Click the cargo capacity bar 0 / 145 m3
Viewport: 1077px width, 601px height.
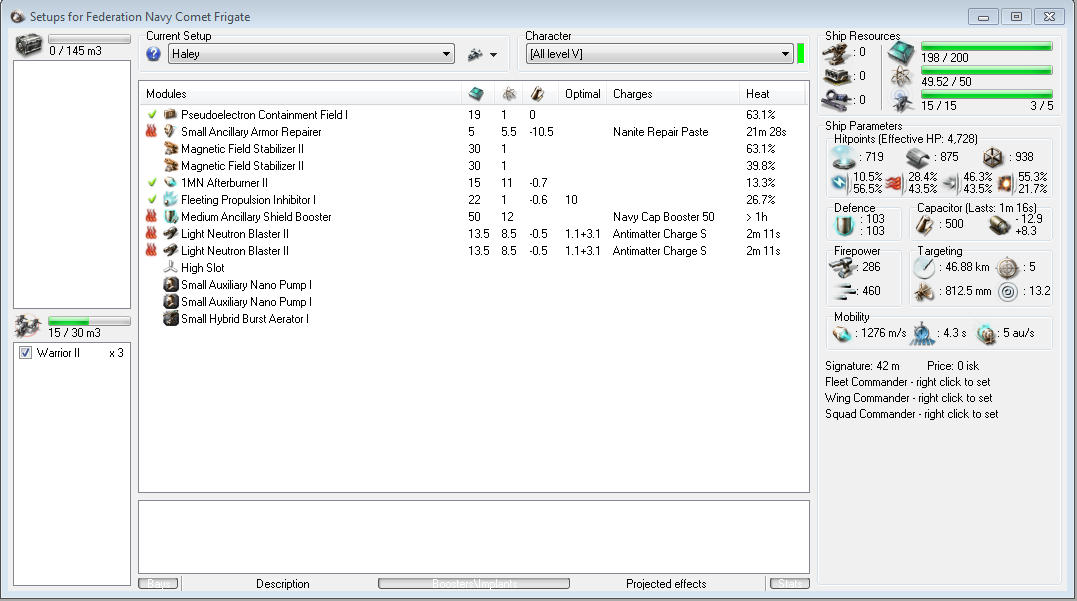coord(89,39)
